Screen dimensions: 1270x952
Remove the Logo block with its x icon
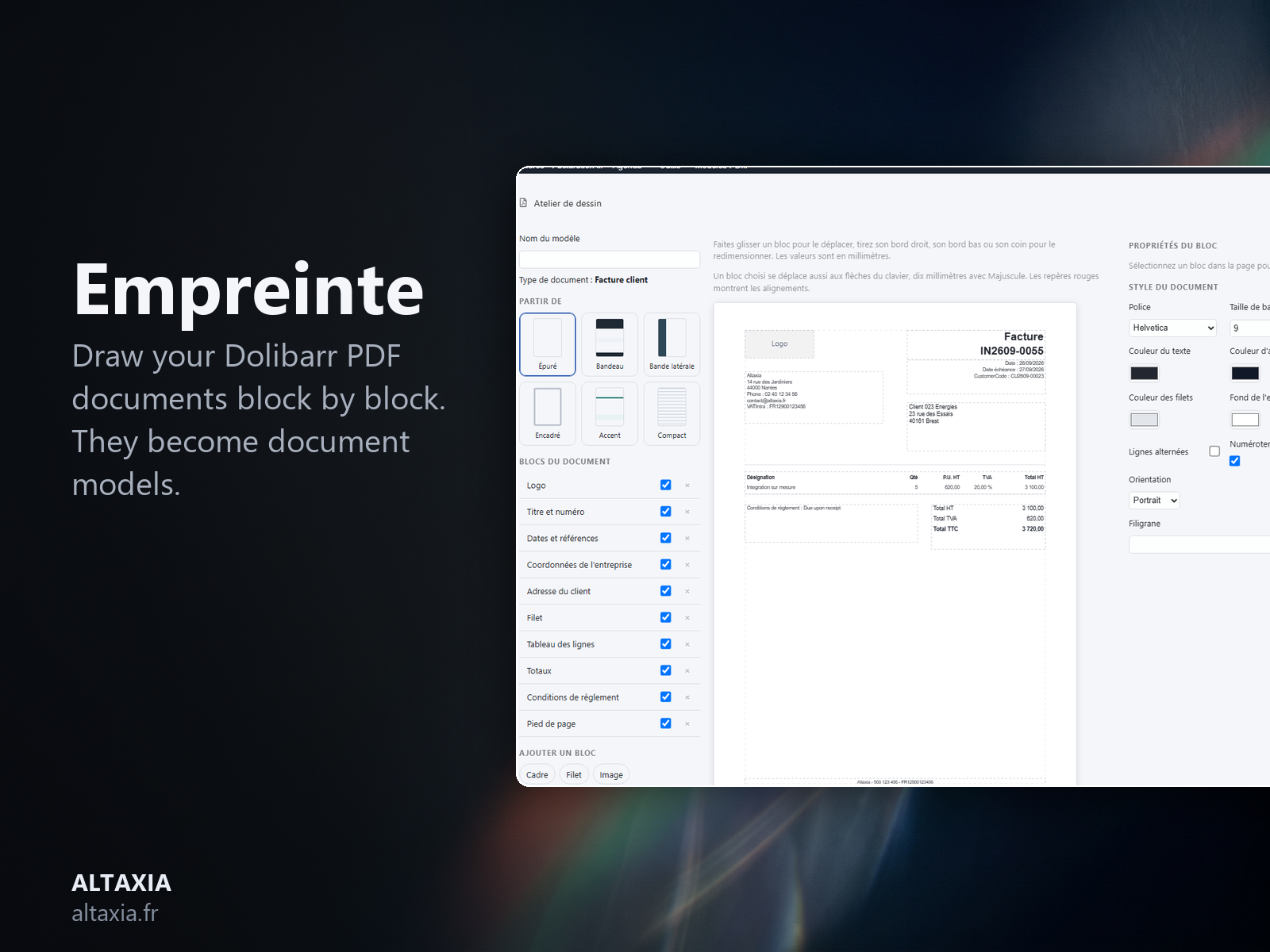coord(687,486)
